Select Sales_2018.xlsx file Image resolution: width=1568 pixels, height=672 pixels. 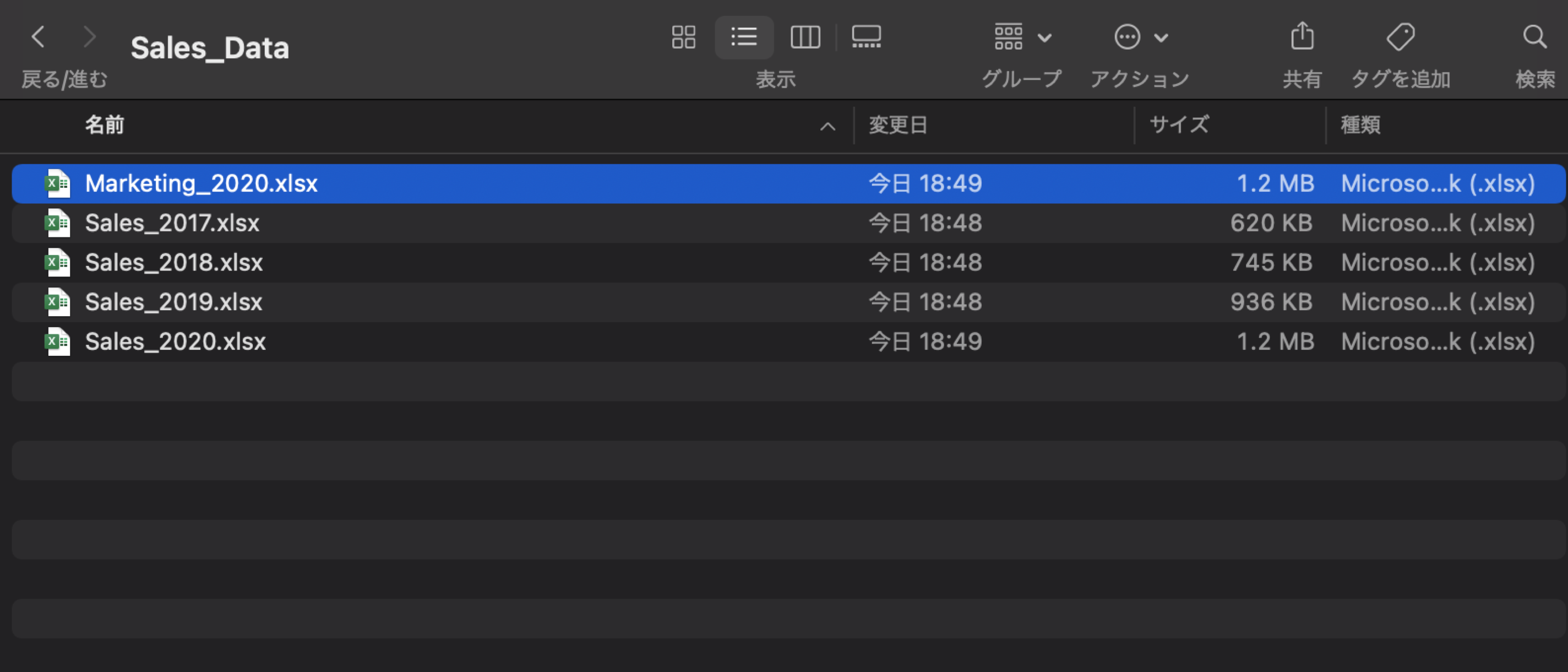(788, 263)
